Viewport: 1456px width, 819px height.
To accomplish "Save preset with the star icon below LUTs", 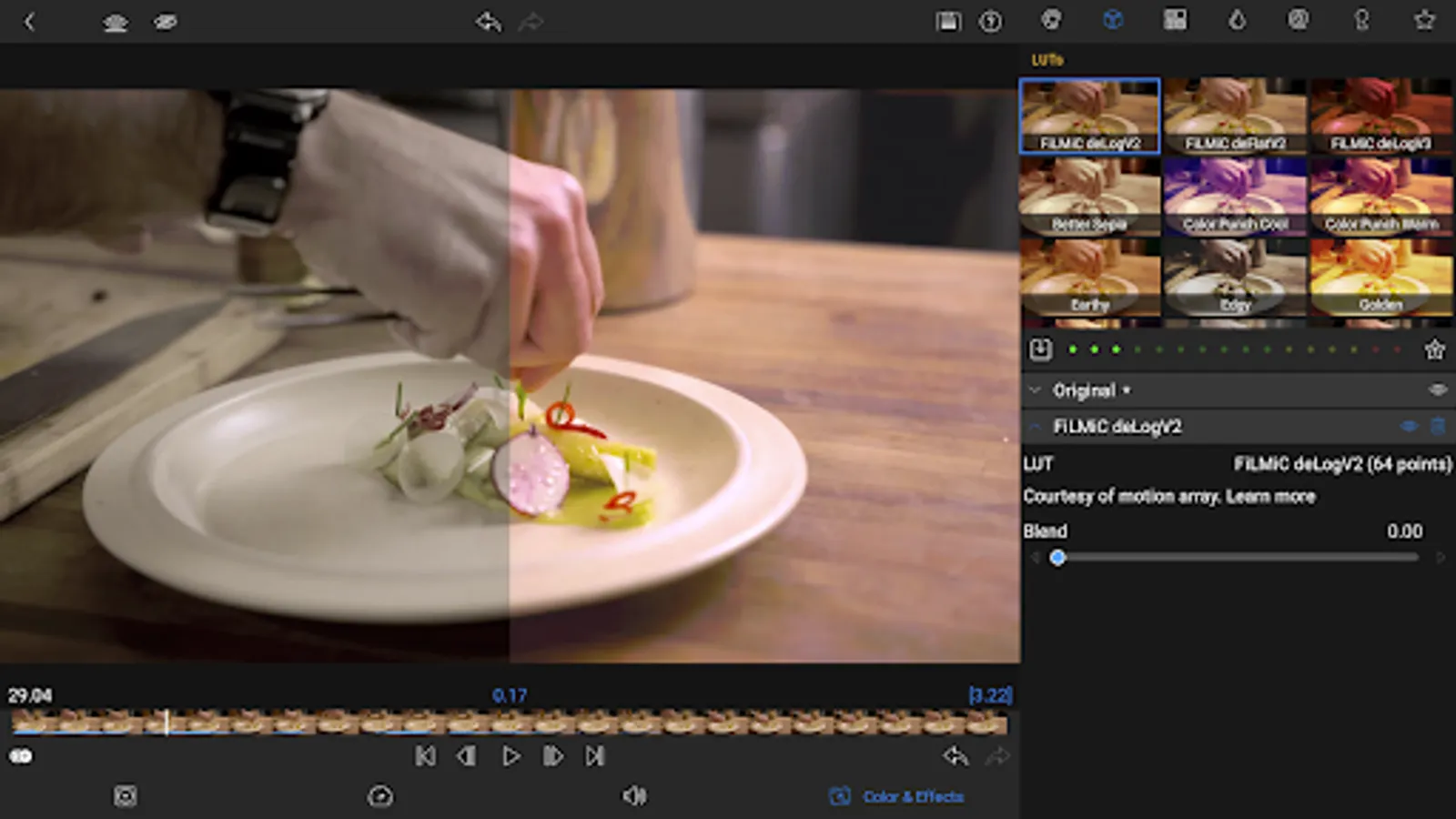I will click(x=1435, y=349).
